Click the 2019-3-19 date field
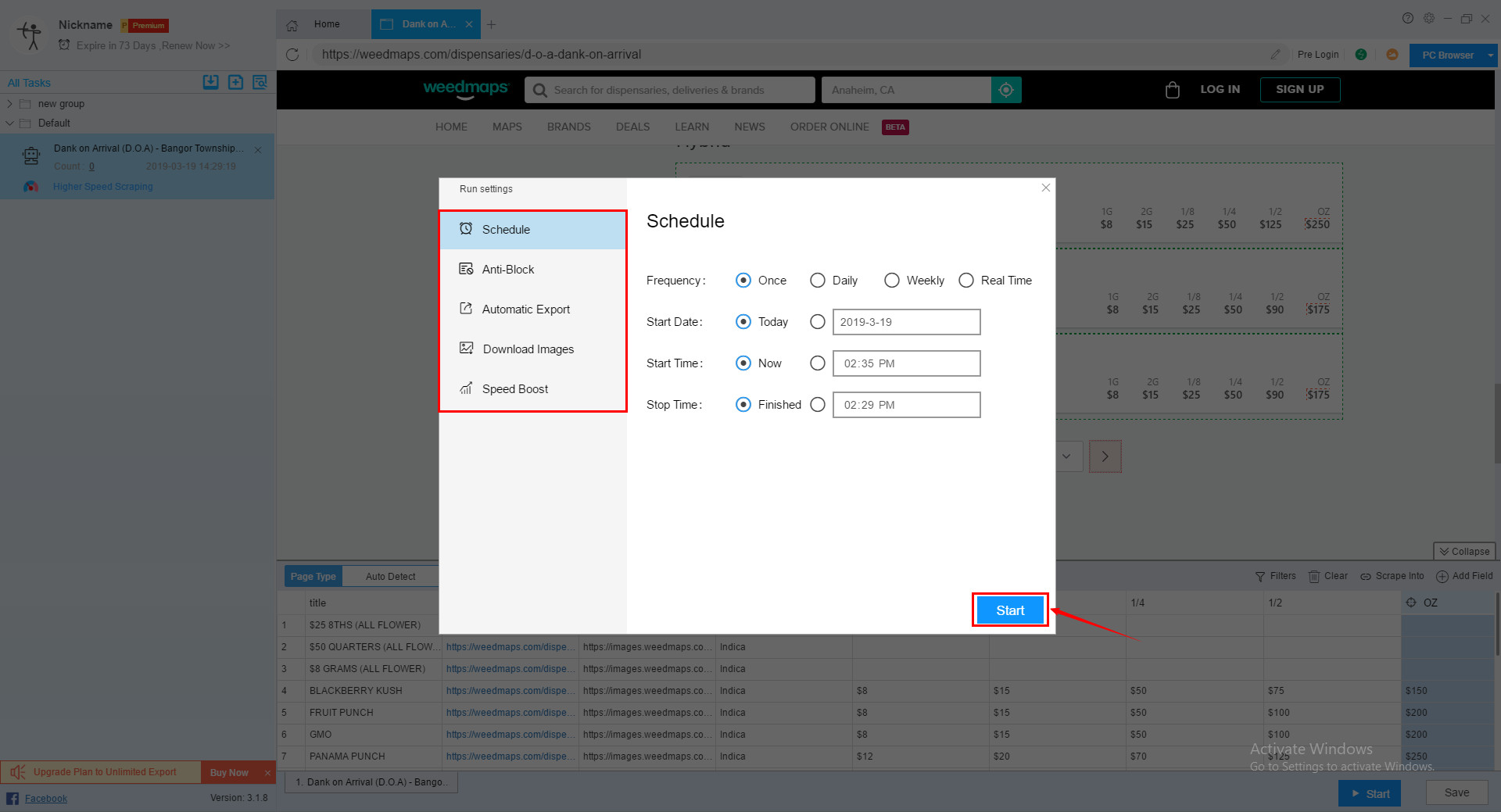This screenshot has width=1501, height=812. pos(906,322)
